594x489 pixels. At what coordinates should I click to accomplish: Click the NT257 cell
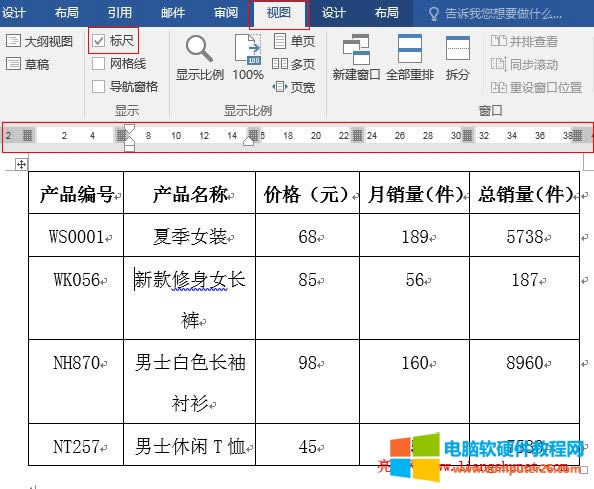point(76,445)
